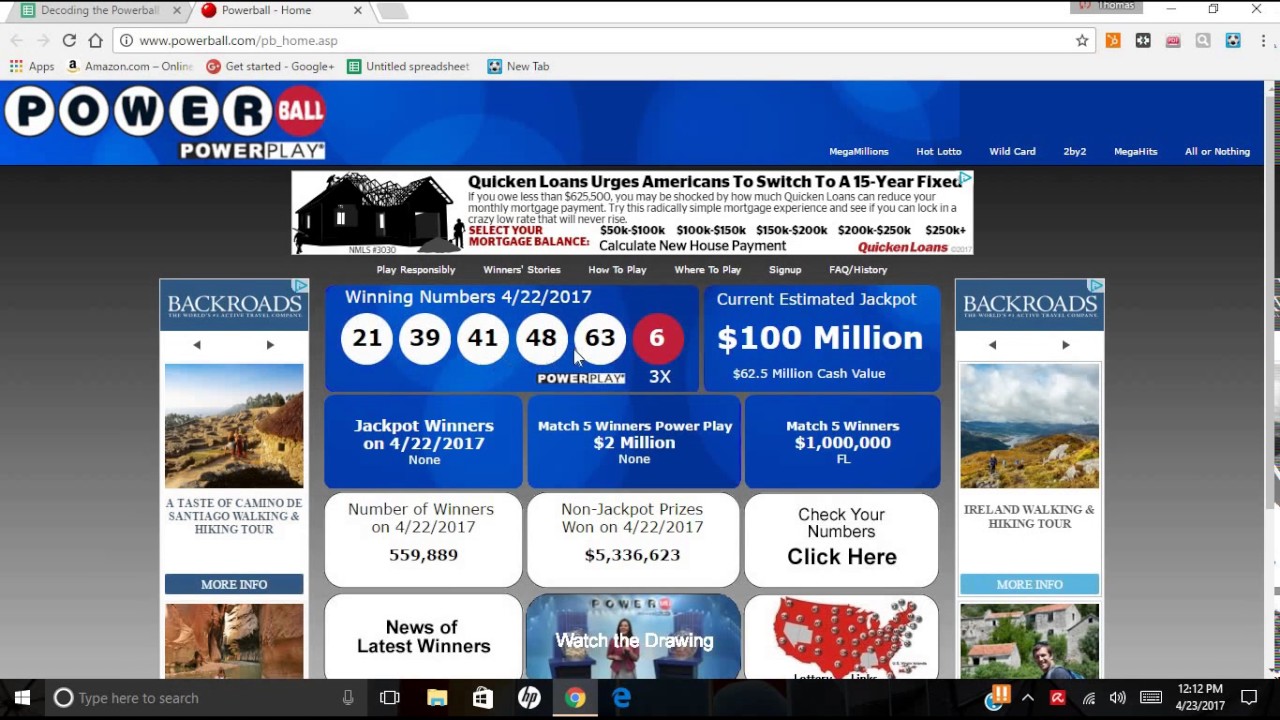Open the FAQ/History link
Screen dimensions: 1280x720
coord(858,270)
